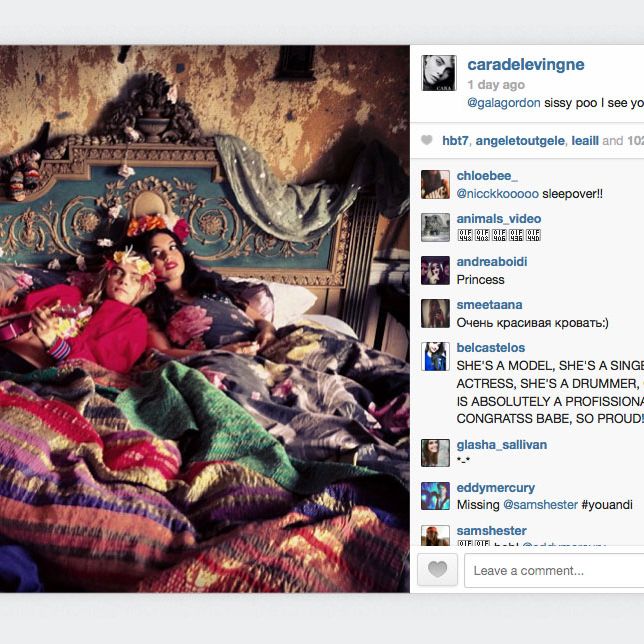This screenshot has height=644, width=644.
Task: Click the @samshester mention in comment
Action: pyautogui.click(x=540, y=505)
